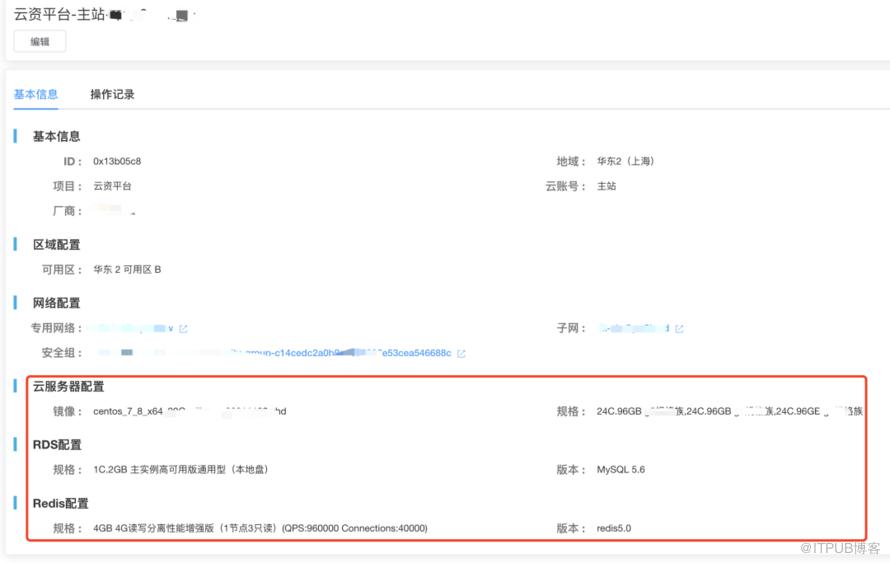Click the Redis配置 section heading
Viewport: 890px width, 563px height.
pyautogui.click(x=60, y=503)
